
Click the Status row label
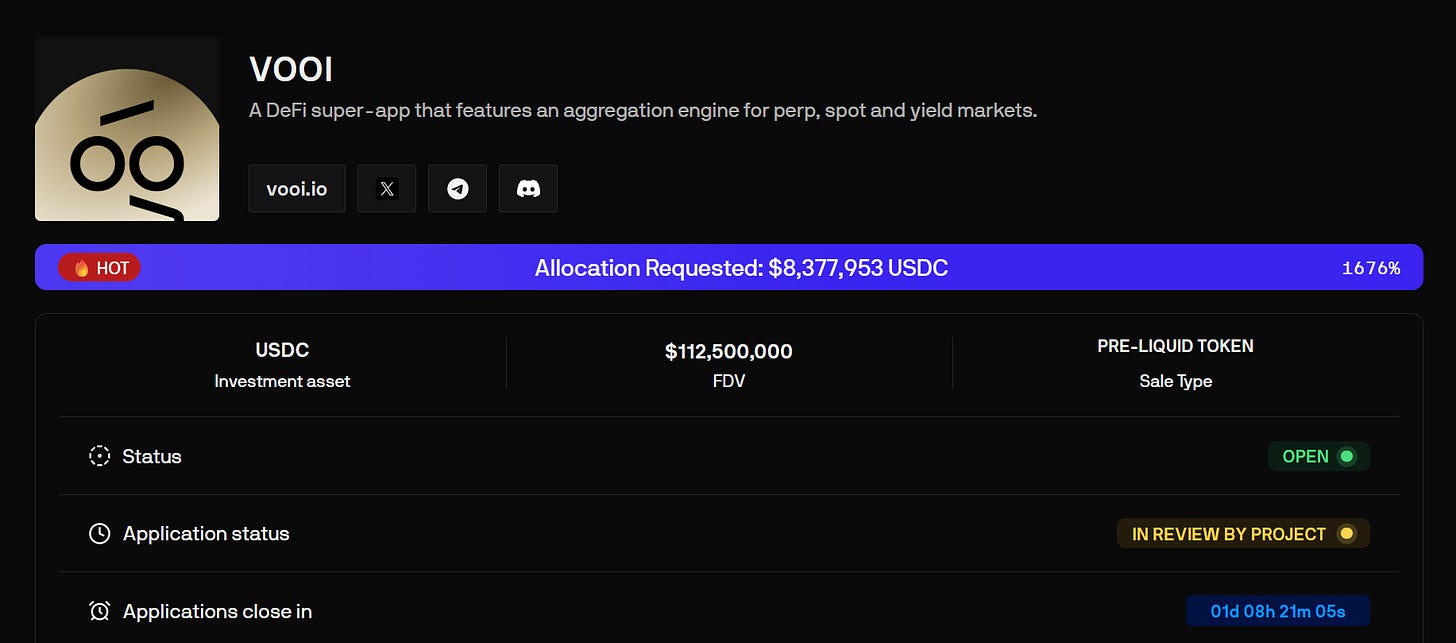152,456
